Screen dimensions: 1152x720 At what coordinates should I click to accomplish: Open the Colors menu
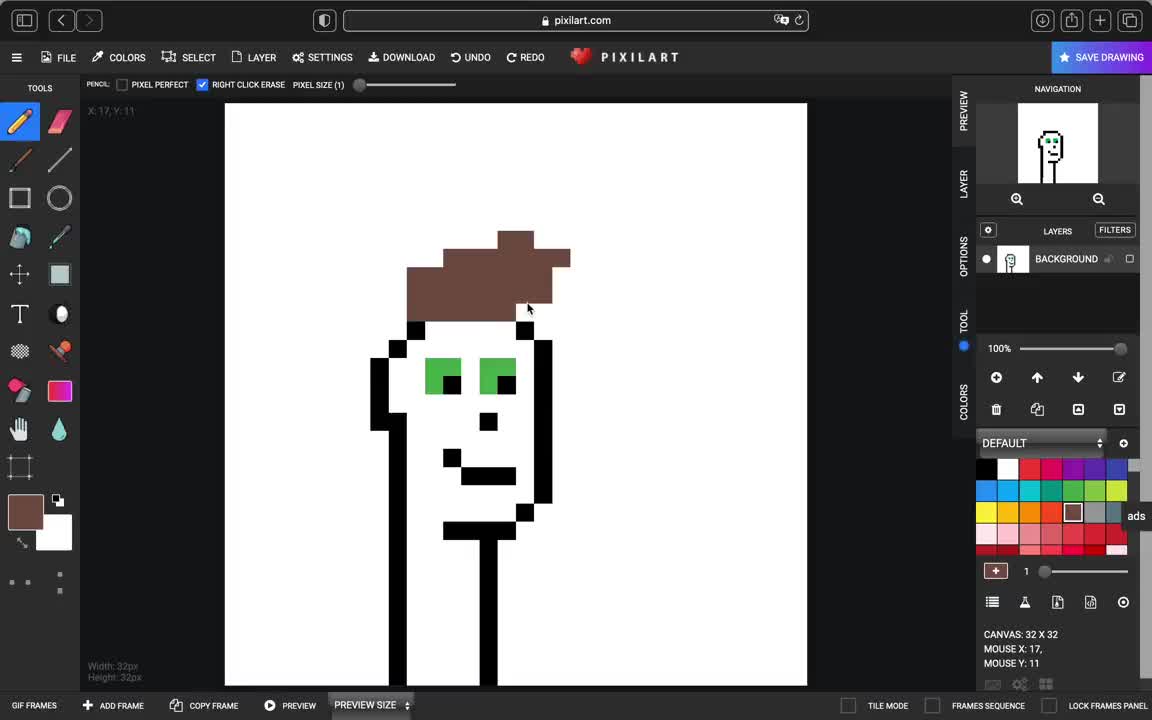pos(118,57)
